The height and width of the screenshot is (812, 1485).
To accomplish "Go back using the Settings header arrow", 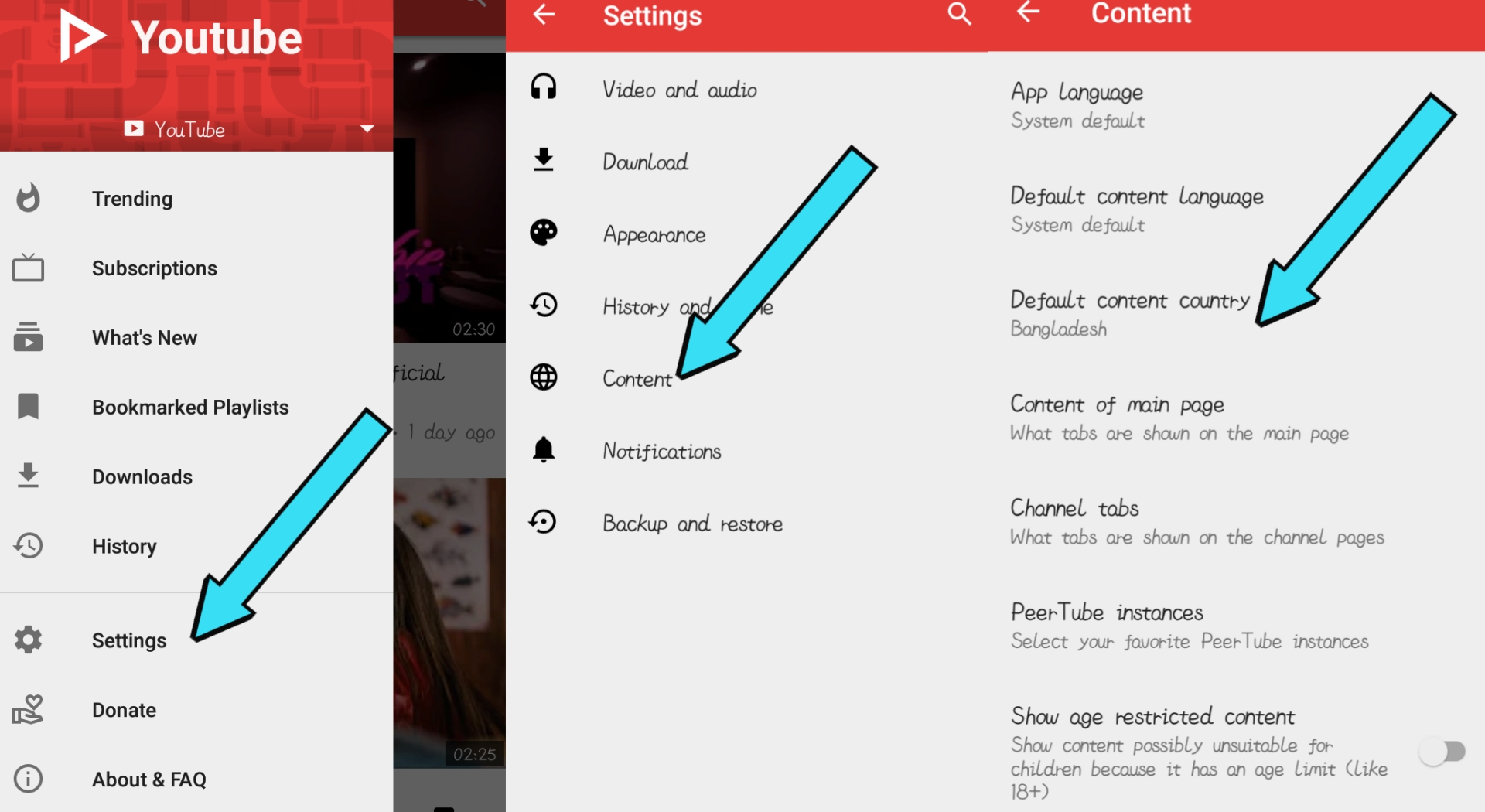I will click(544, 14).
